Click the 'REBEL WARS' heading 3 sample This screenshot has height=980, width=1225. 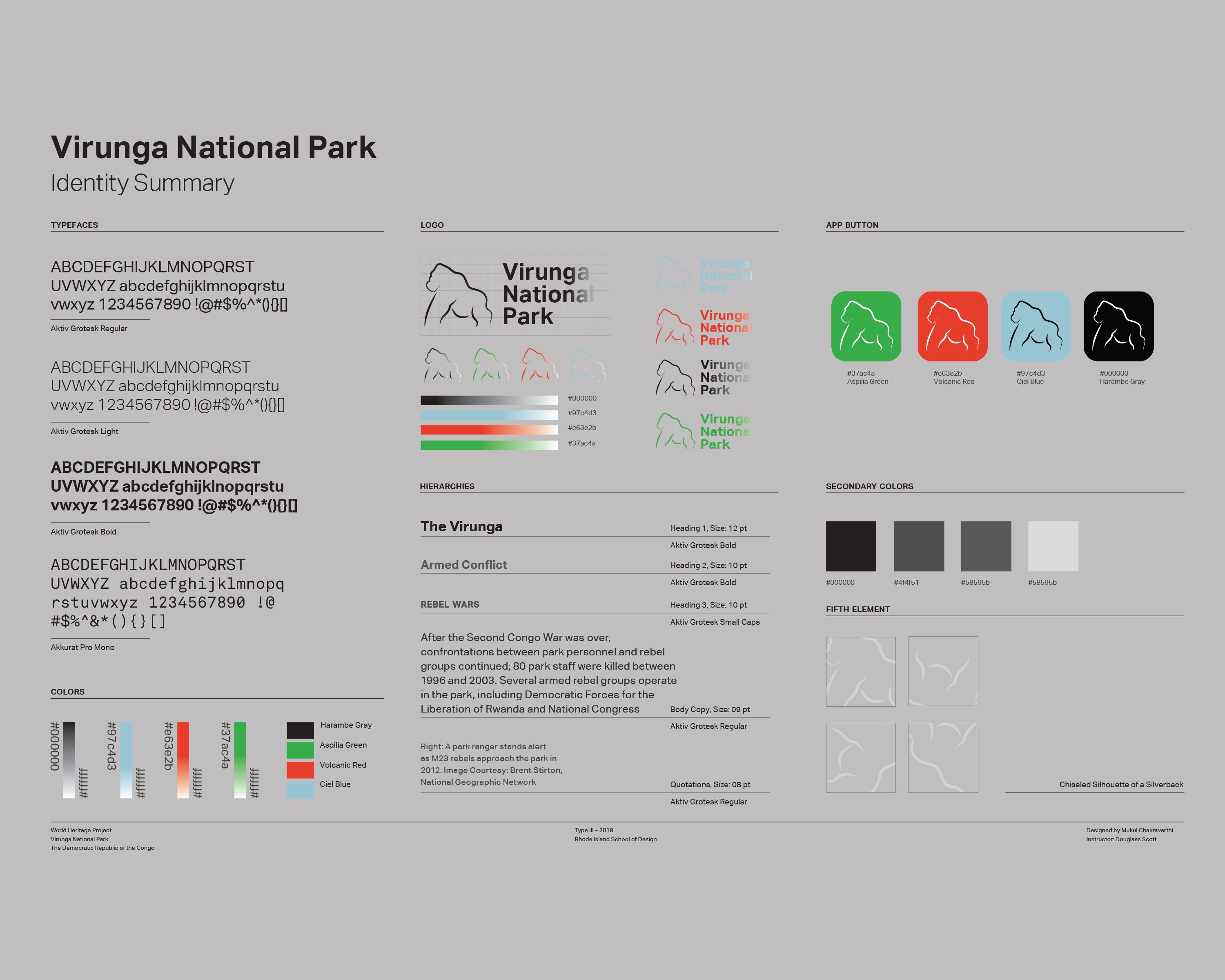(x=450, y=604)
